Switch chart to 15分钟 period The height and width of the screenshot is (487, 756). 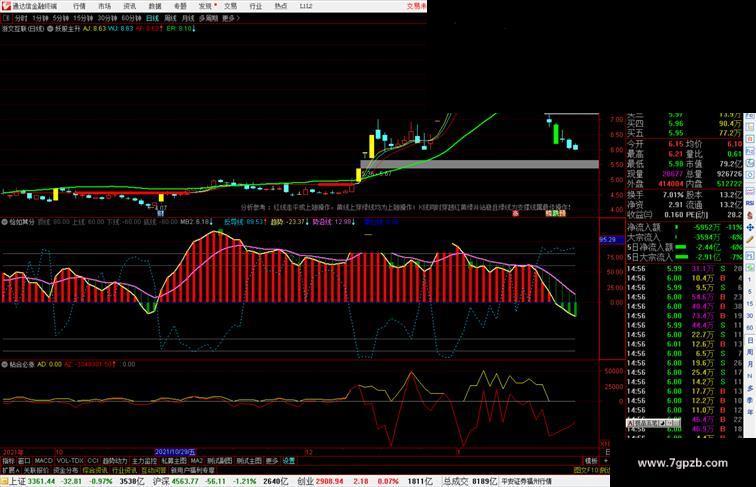tap(83, 18)
